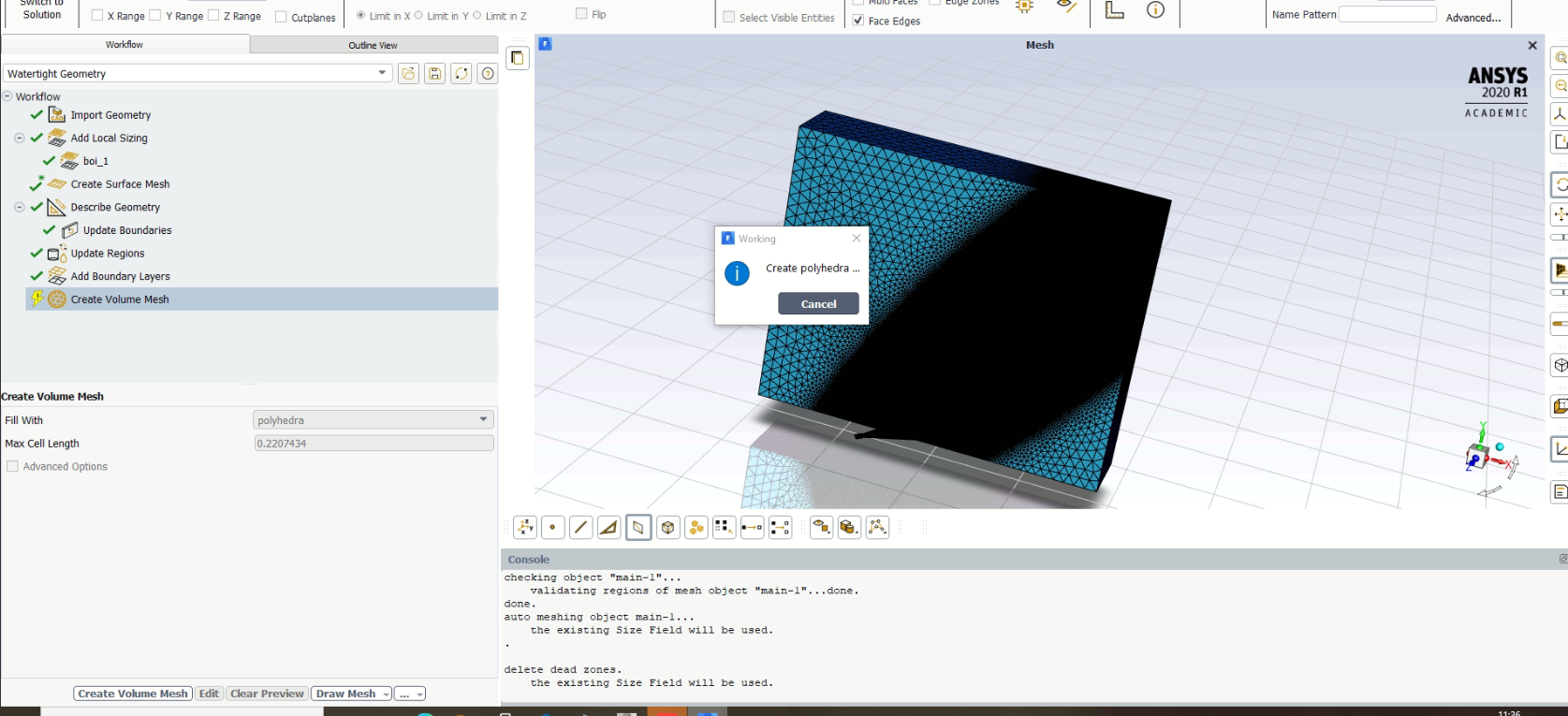
Task: Click the open workflow folder icon
Action: point(409,74)
